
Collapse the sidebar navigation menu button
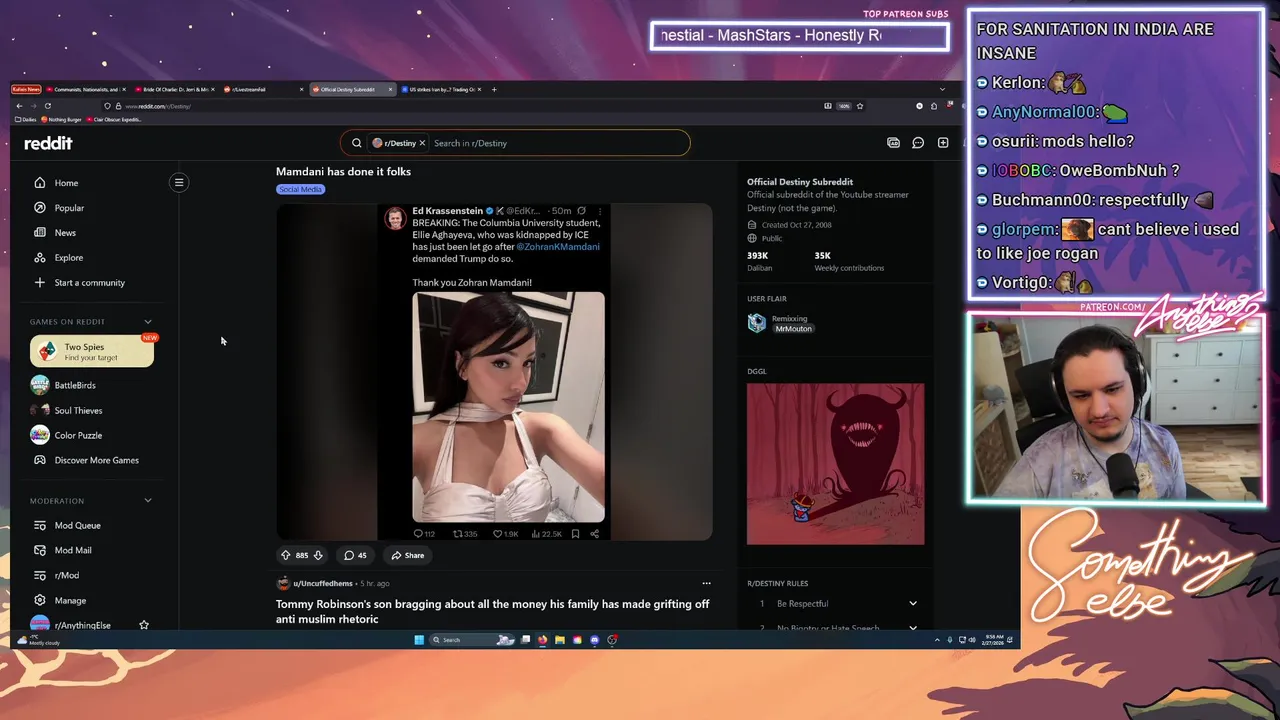[179, 182]
